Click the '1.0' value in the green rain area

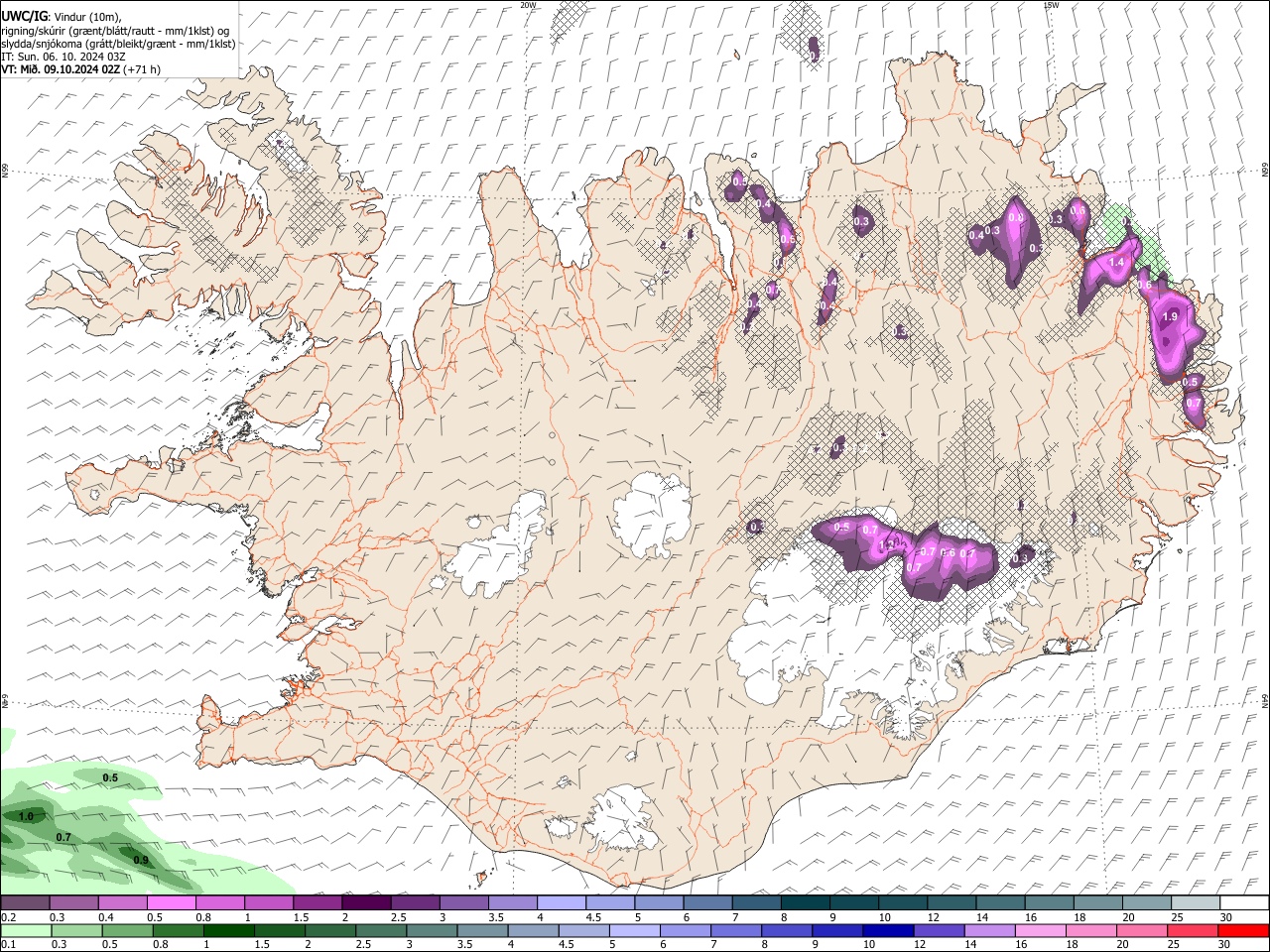coord(26,816)
